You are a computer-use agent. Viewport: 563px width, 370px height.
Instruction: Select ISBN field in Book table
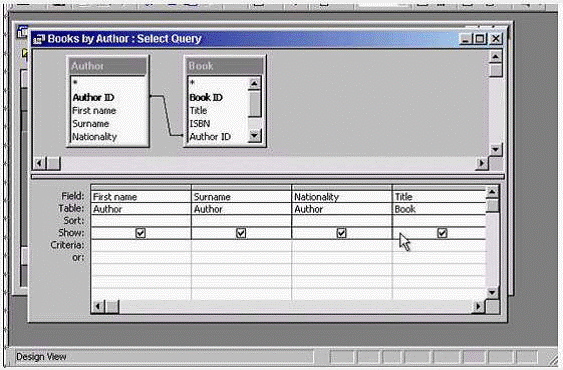[x=200, y=124]
